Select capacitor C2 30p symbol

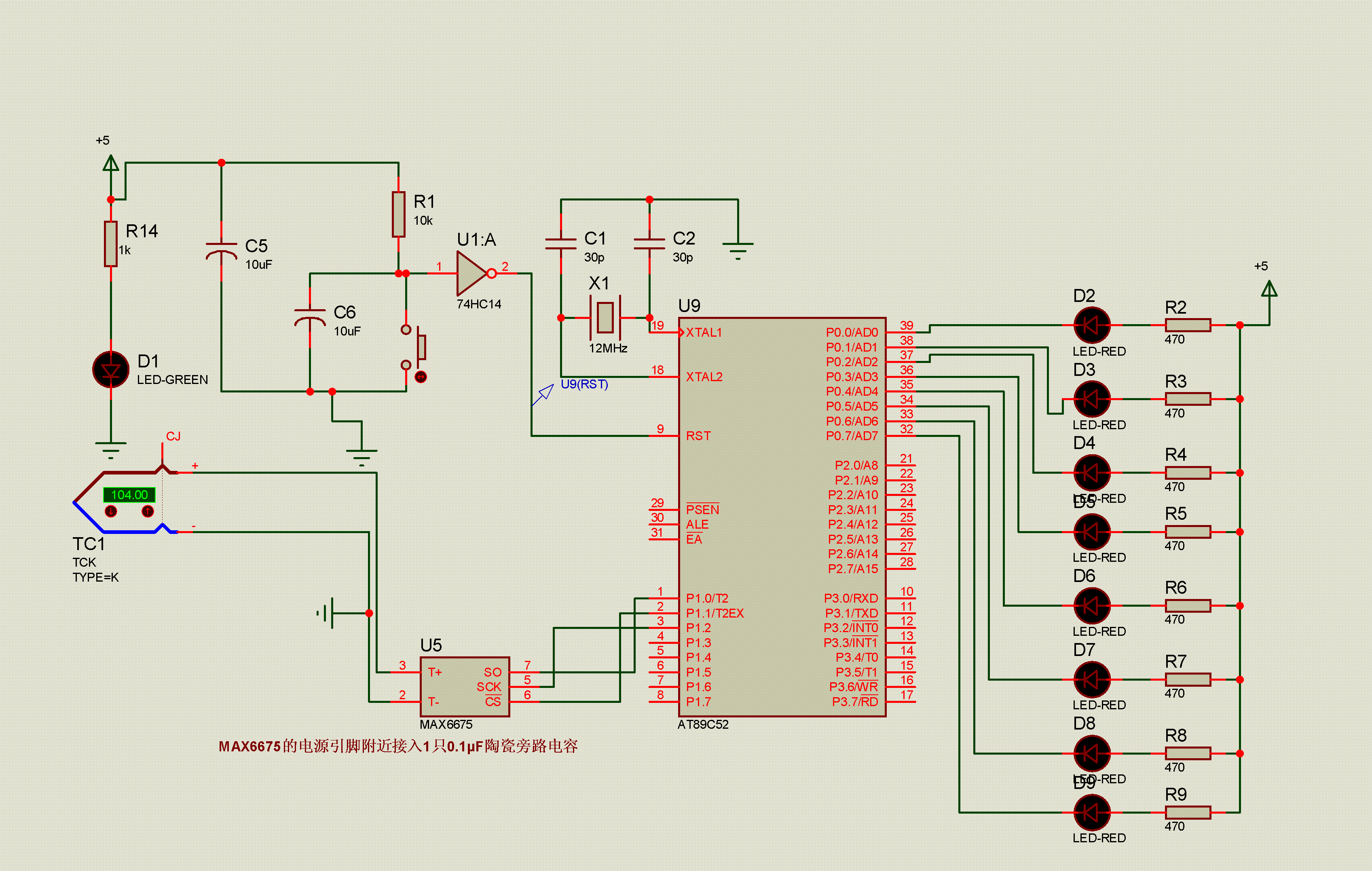coord(649,244)
